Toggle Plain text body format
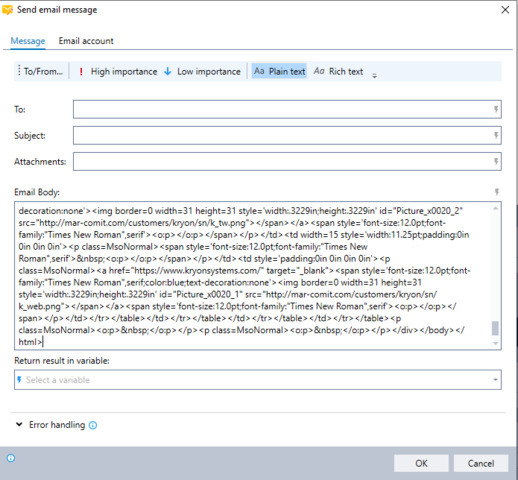518x480 pixels. (279, 71)
